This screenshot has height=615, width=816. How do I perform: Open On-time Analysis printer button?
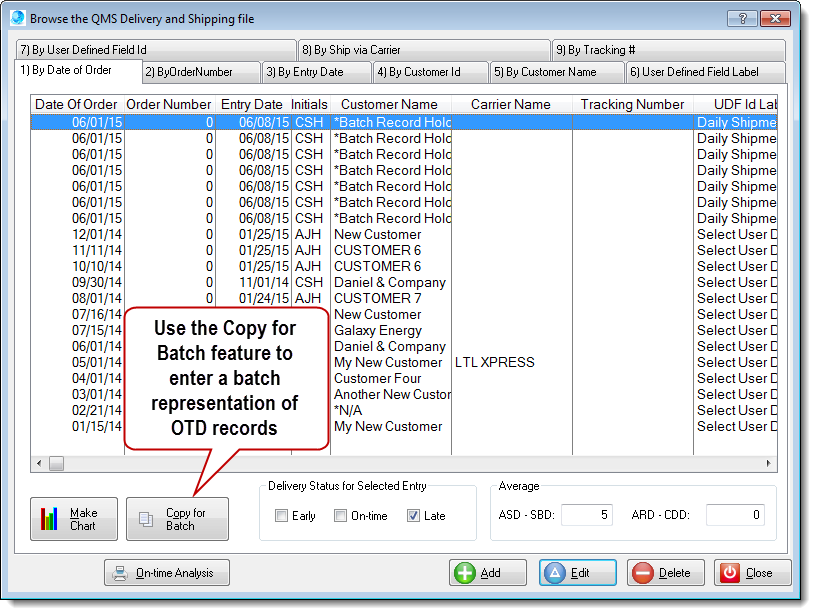point(167,573)
